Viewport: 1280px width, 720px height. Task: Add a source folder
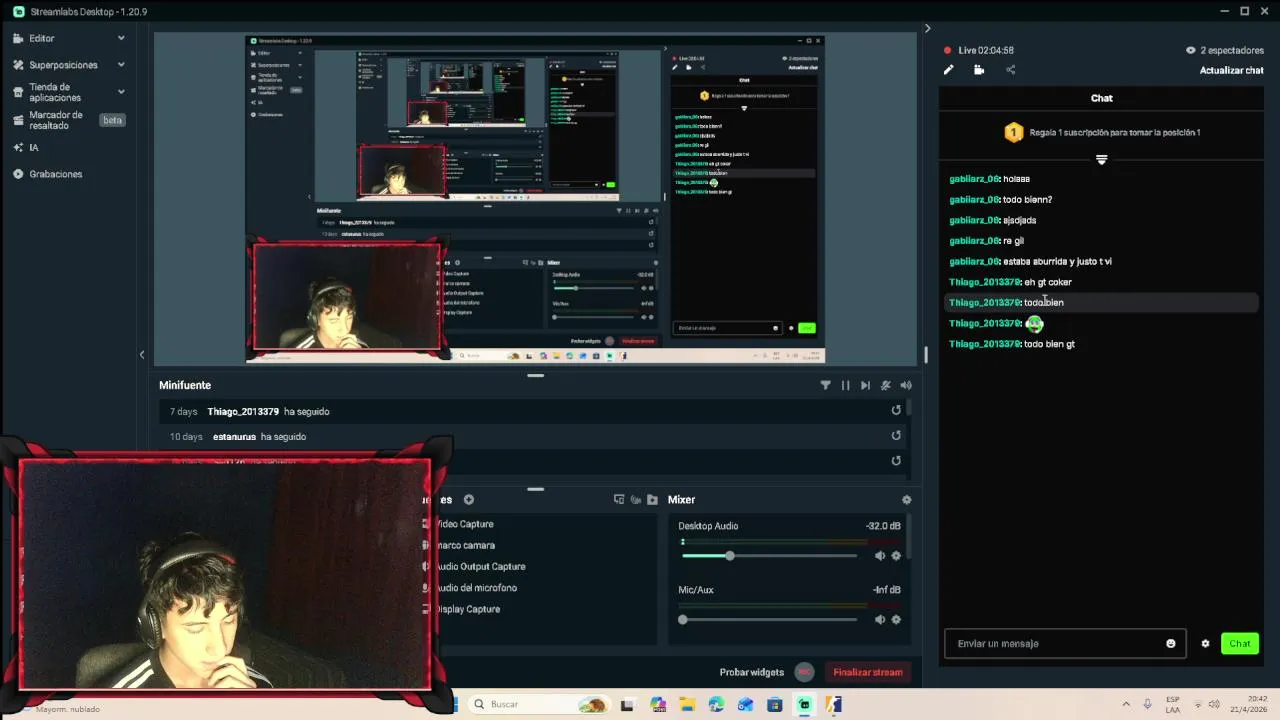(652, 500)
